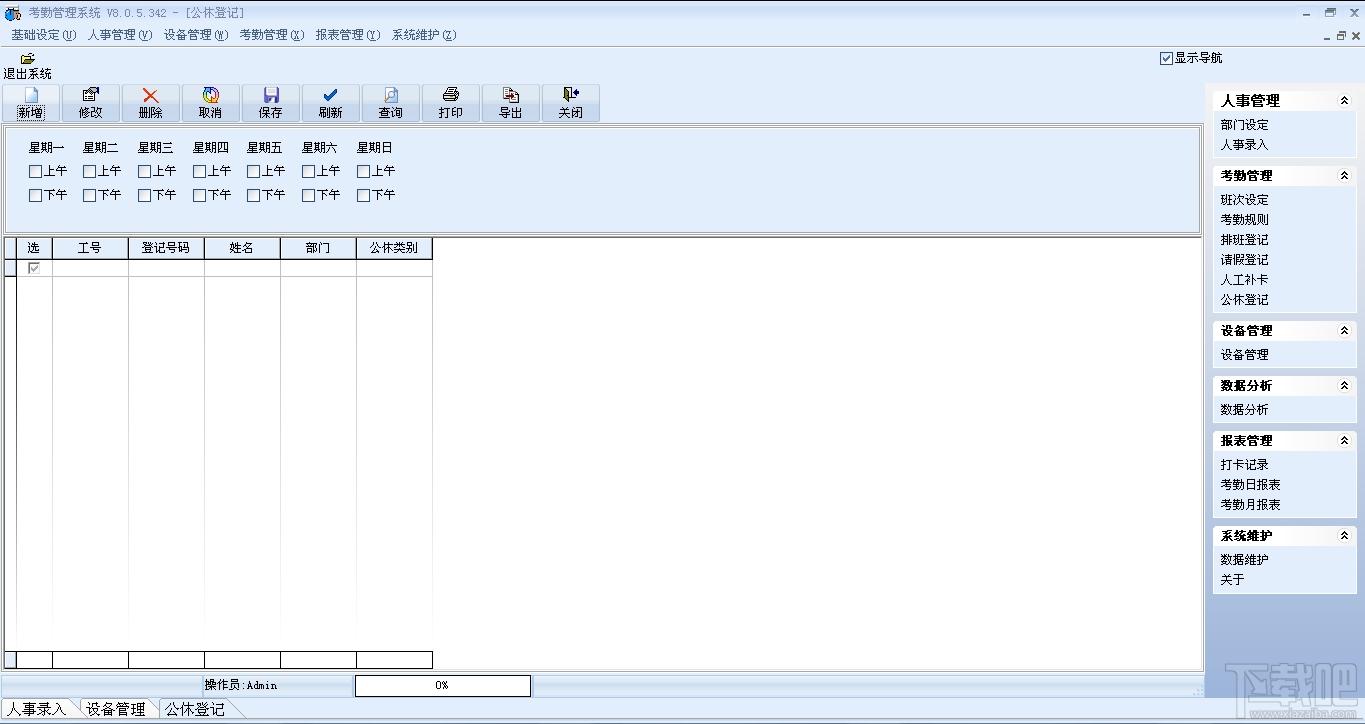1365x724 pixels.
Task: Click the 登记号码 column header
Action: click(x=166, y=248)
